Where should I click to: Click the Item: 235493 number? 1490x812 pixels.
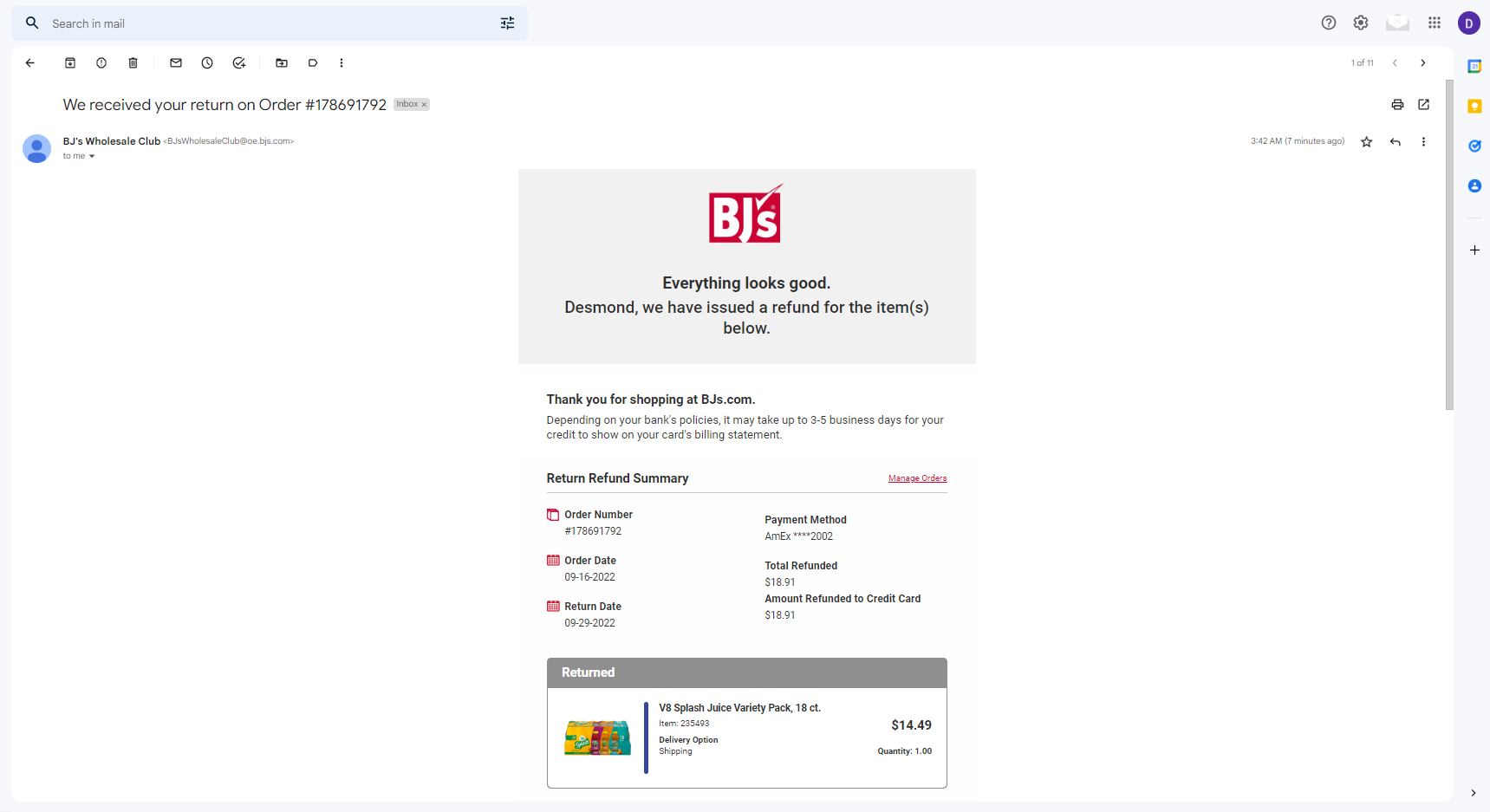[684, 724]
